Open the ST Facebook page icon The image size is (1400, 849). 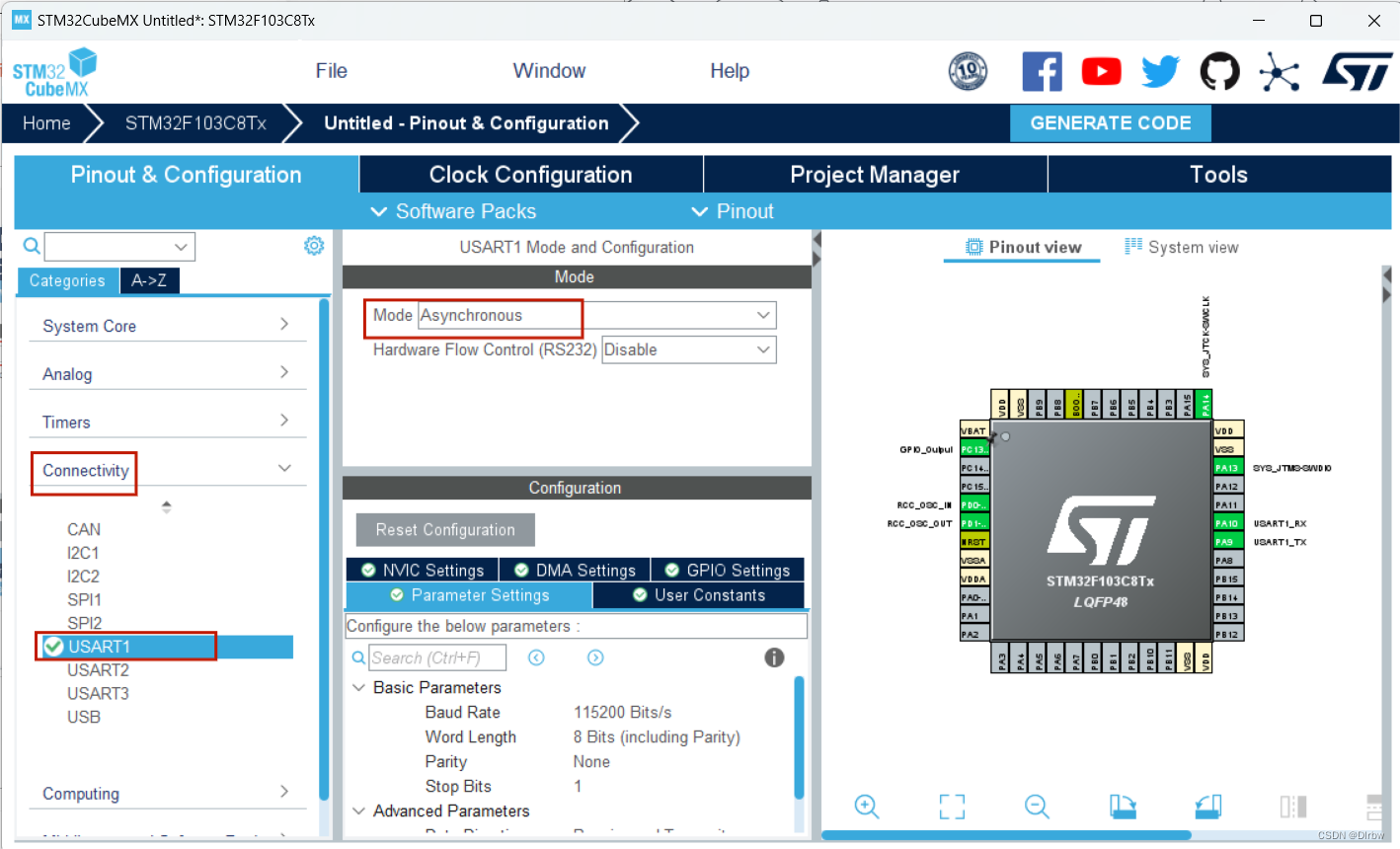(x=1042, y=71)
